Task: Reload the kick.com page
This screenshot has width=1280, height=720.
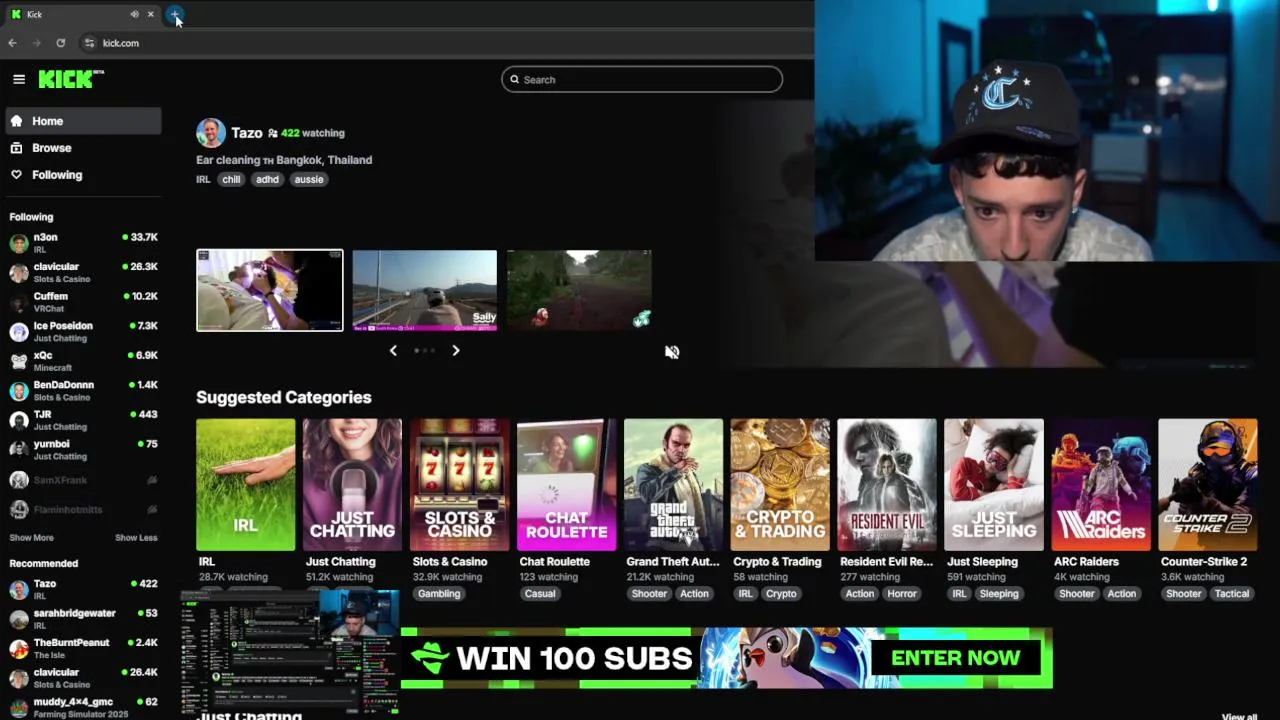Action: pyautogui.click(x=60, y=43)
